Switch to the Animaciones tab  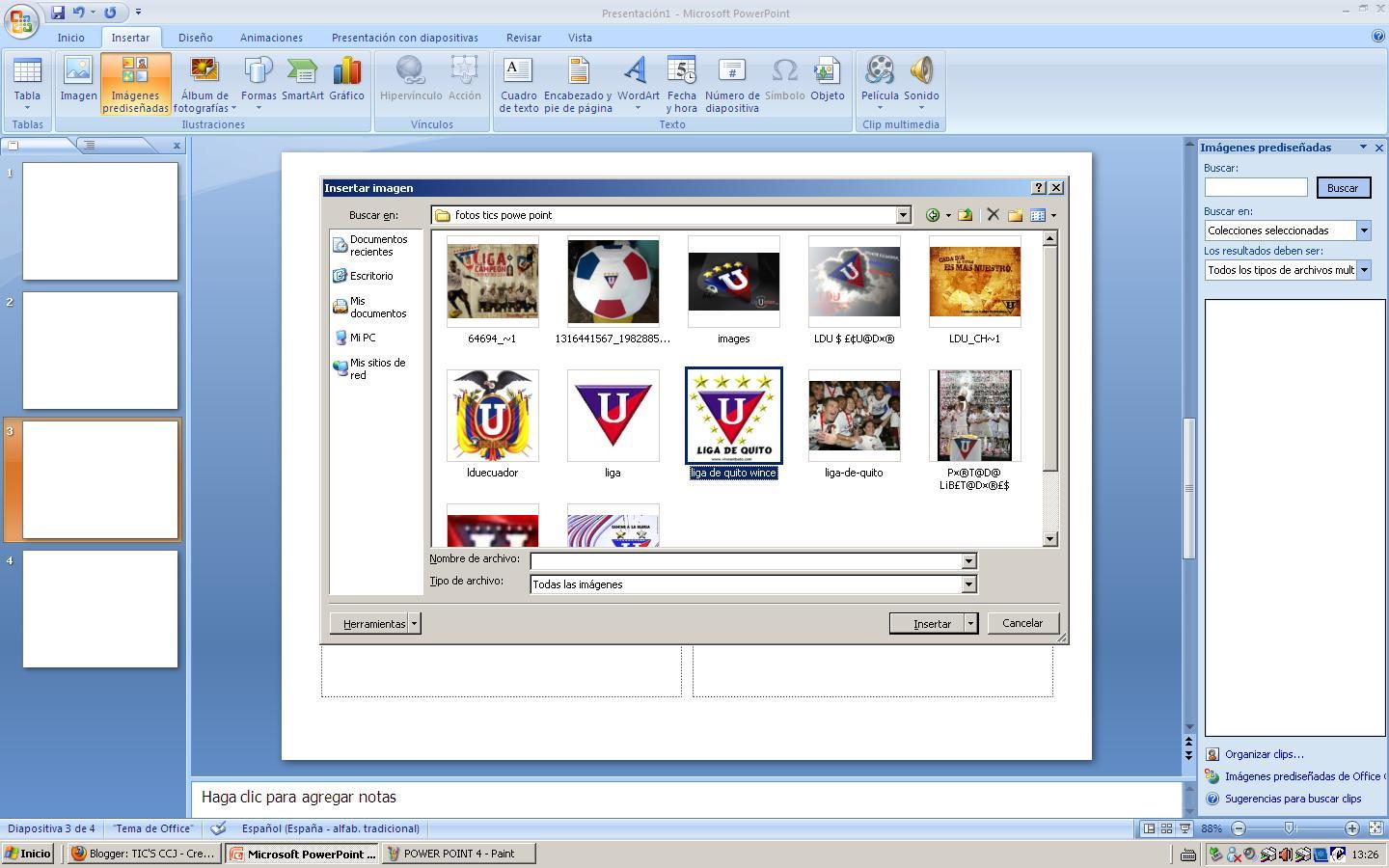point(271,38)
